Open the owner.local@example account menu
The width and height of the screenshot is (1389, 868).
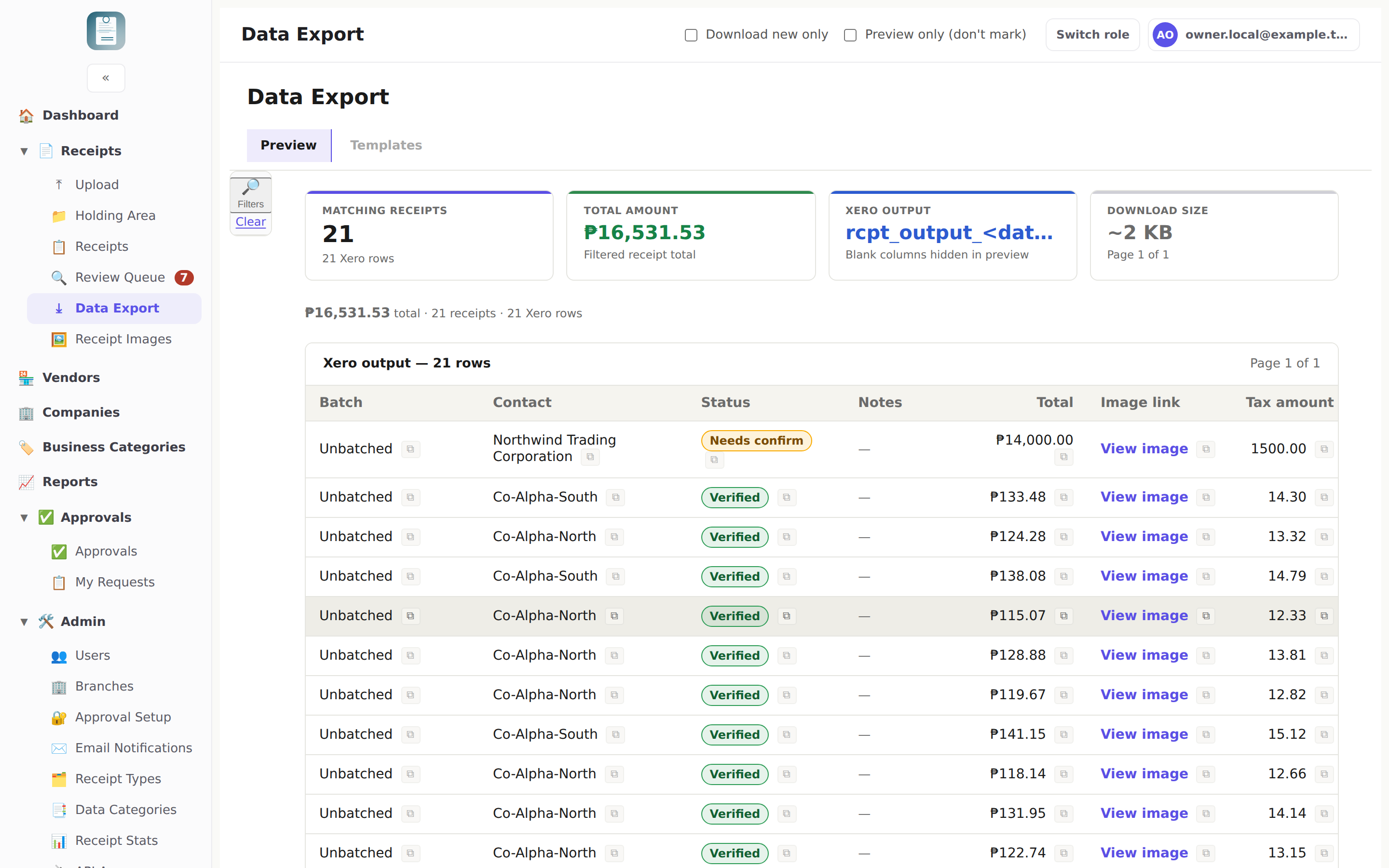(x=1253, y=35)
